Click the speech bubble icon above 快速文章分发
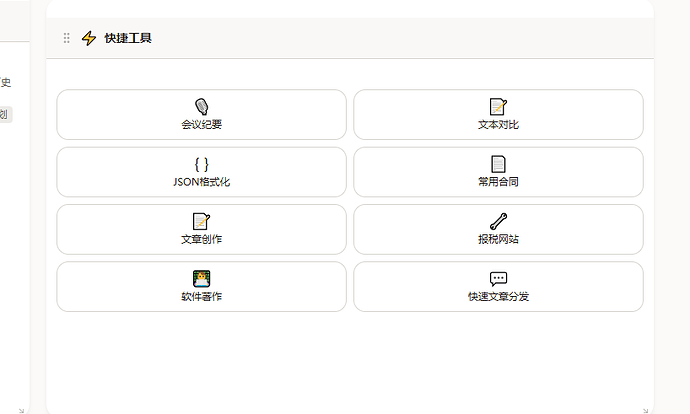This screenshot has width=690, height=414. (498, 279)
